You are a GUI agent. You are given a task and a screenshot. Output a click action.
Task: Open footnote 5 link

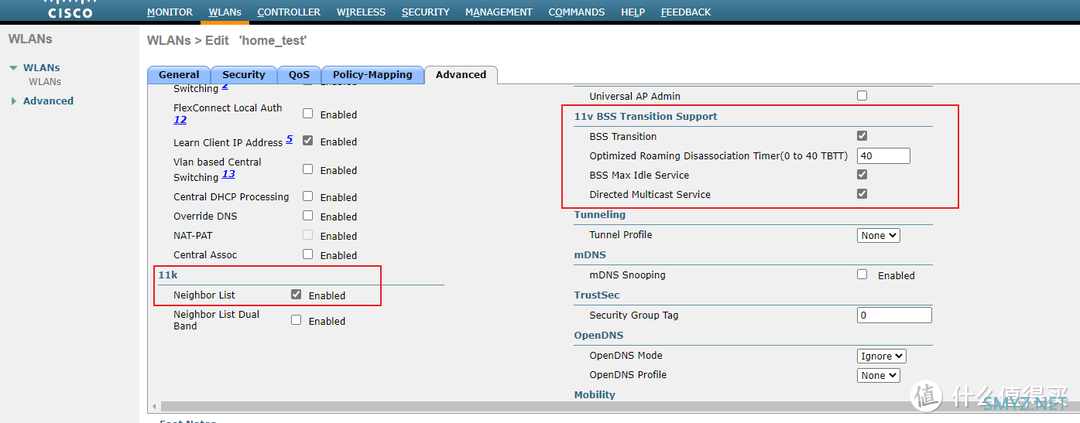click(289, 138)
